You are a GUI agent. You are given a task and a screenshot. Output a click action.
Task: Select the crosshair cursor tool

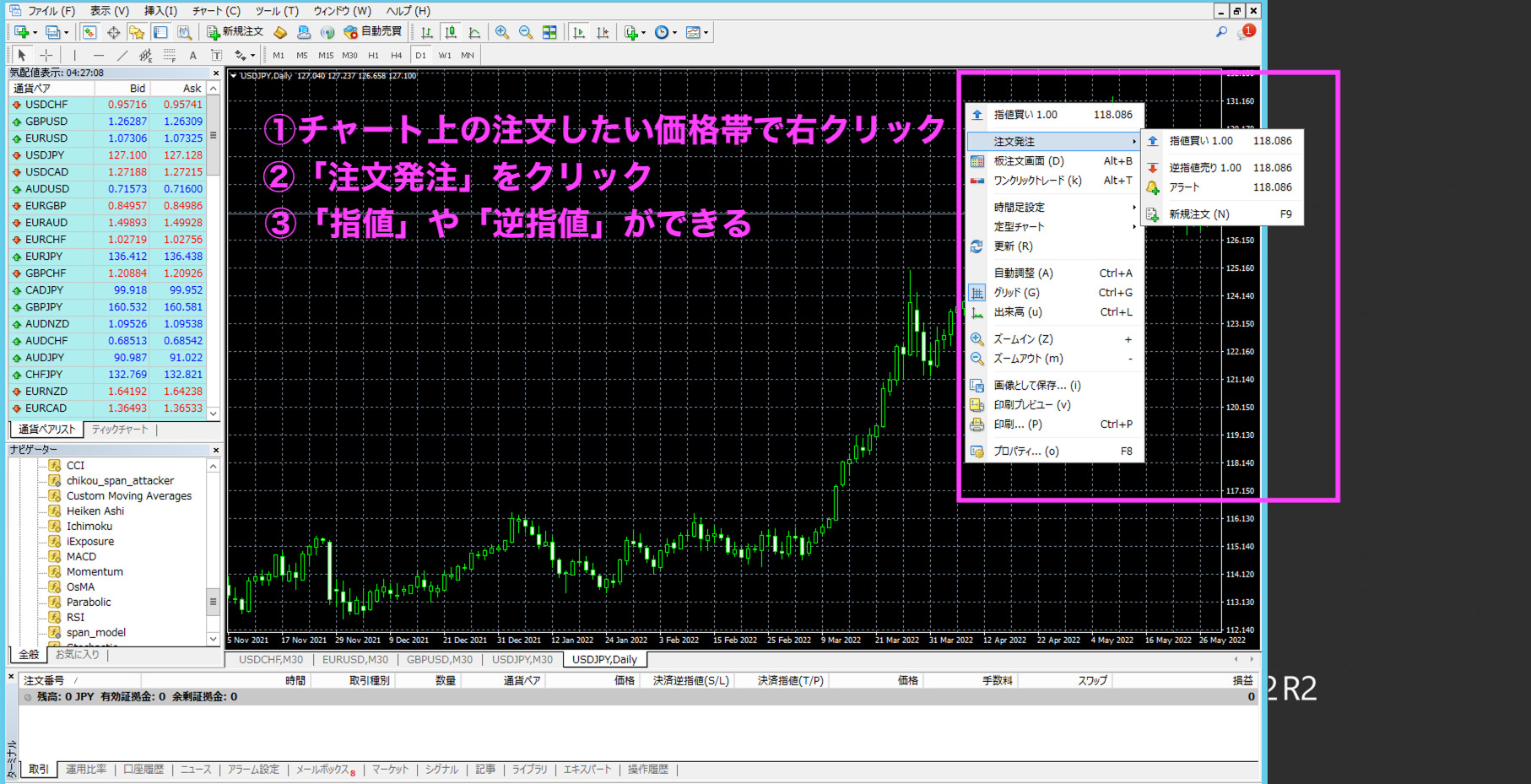pos(46,55)
